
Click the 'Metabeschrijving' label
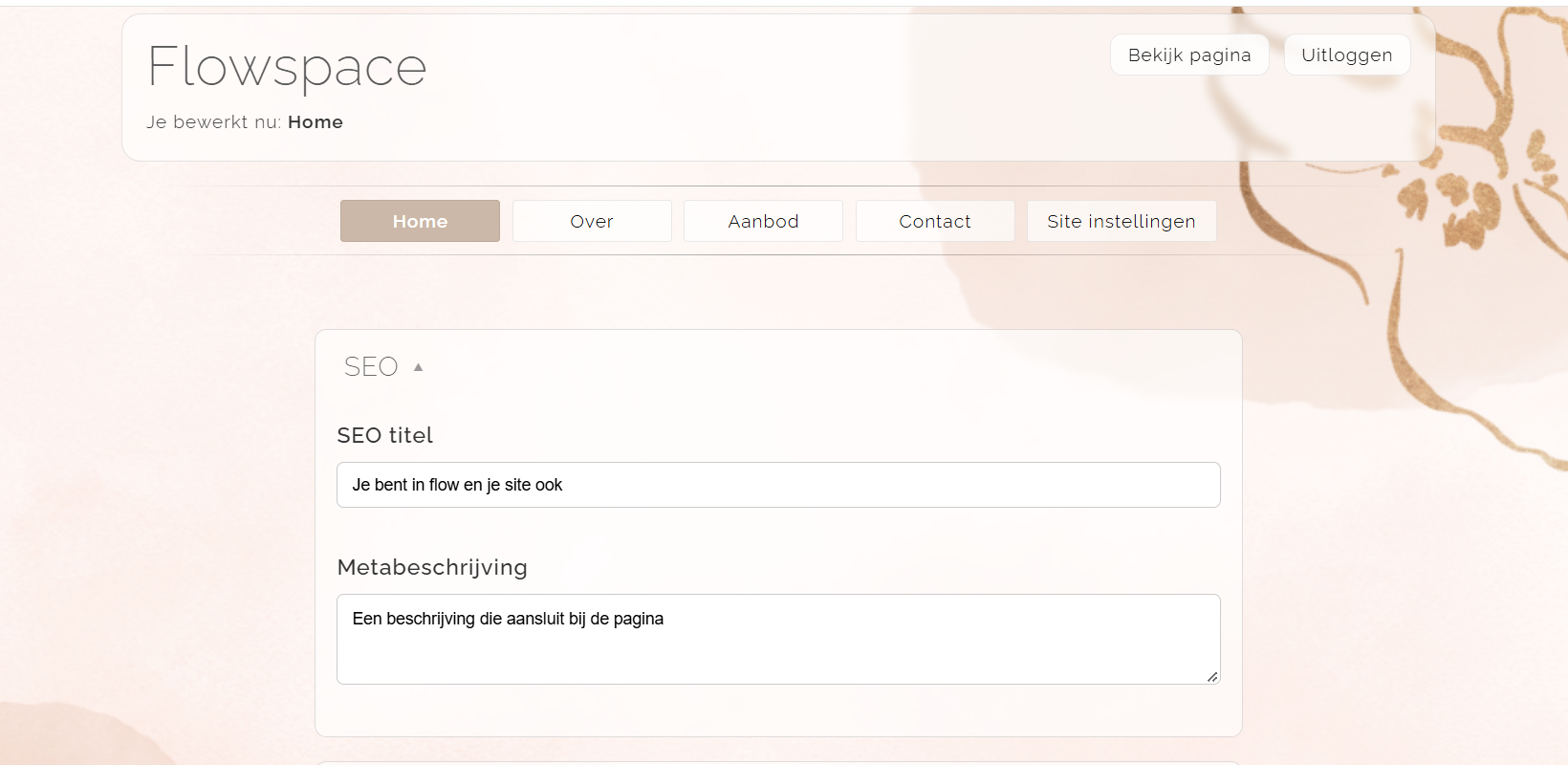point(432,567)
